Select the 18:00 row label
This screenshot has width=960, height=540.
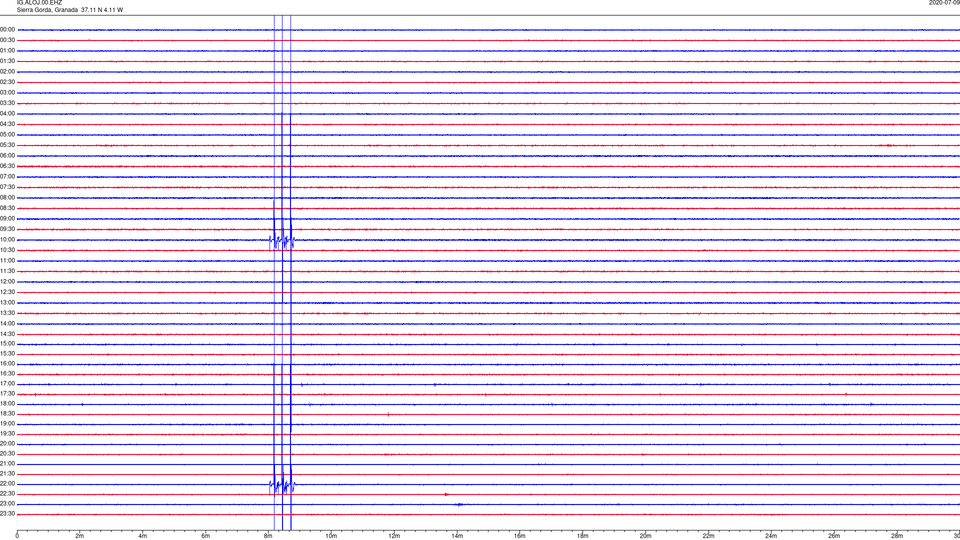coord(7,404)
